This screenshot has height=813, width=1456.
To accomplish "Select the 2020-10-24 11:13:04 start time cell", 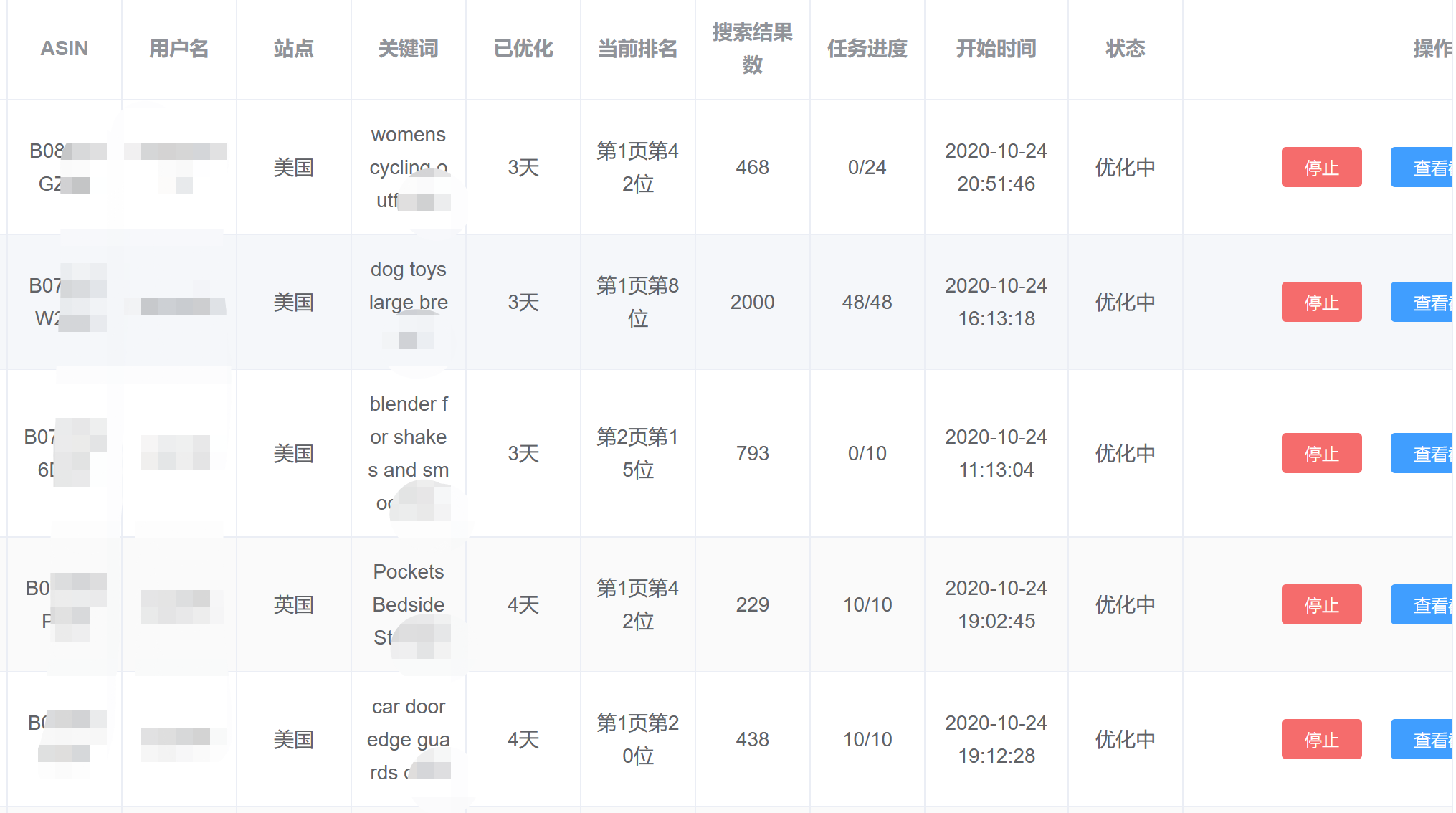I will tap(996, 453).
